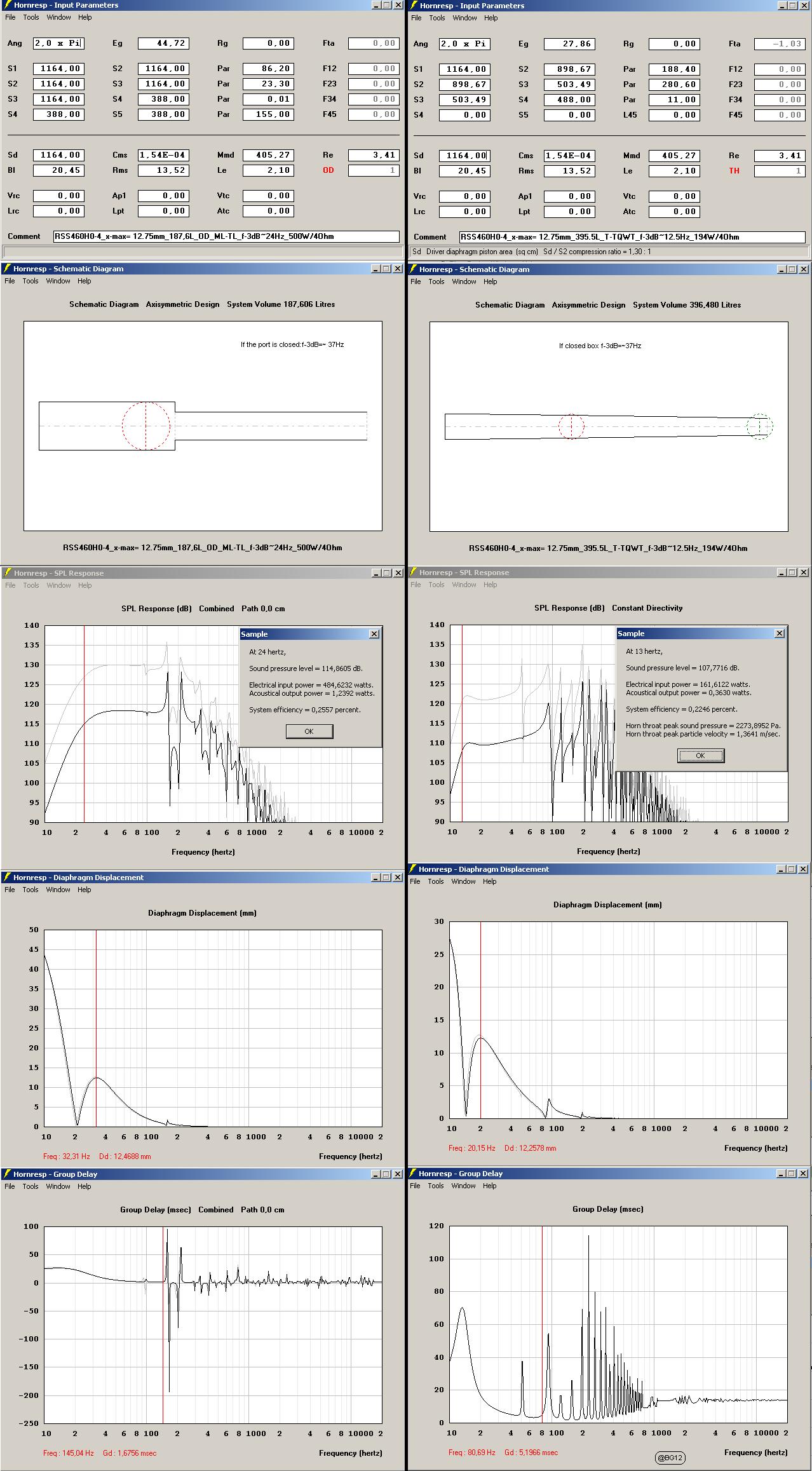Click the red TH label in right window
The width and height of the screenshot is (812, 1471).
tap(734, 171)
